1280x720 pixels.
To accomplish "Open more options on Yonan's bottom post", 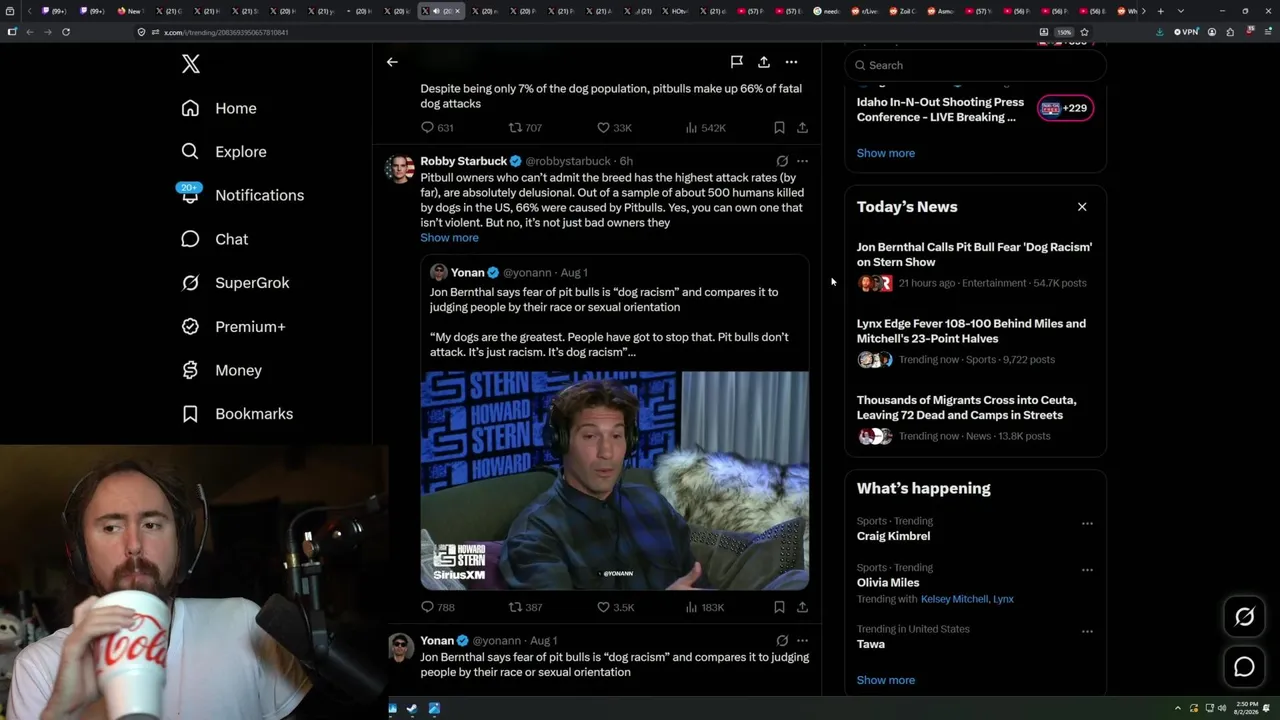I will coord(802,640).
